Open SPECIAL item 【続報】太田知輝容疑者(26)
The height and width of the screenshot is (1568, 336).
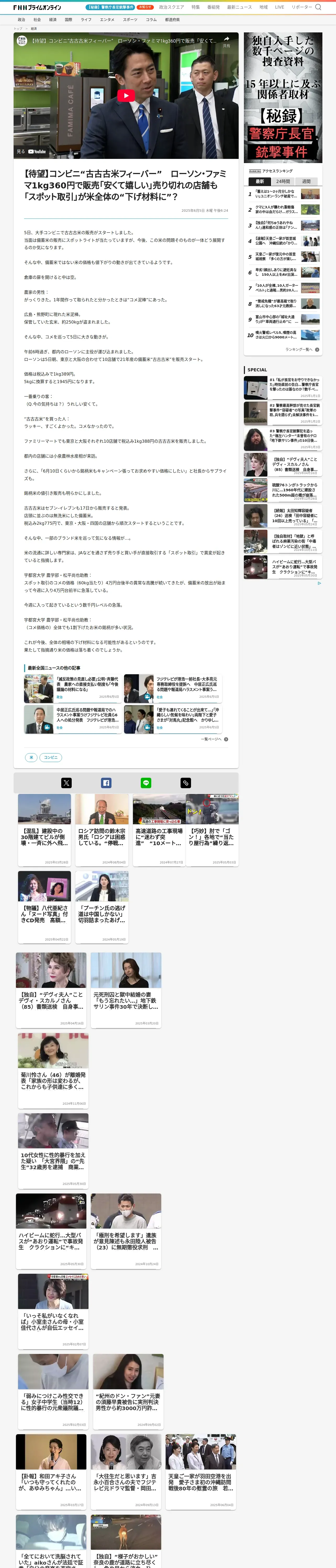coord(283,516)
